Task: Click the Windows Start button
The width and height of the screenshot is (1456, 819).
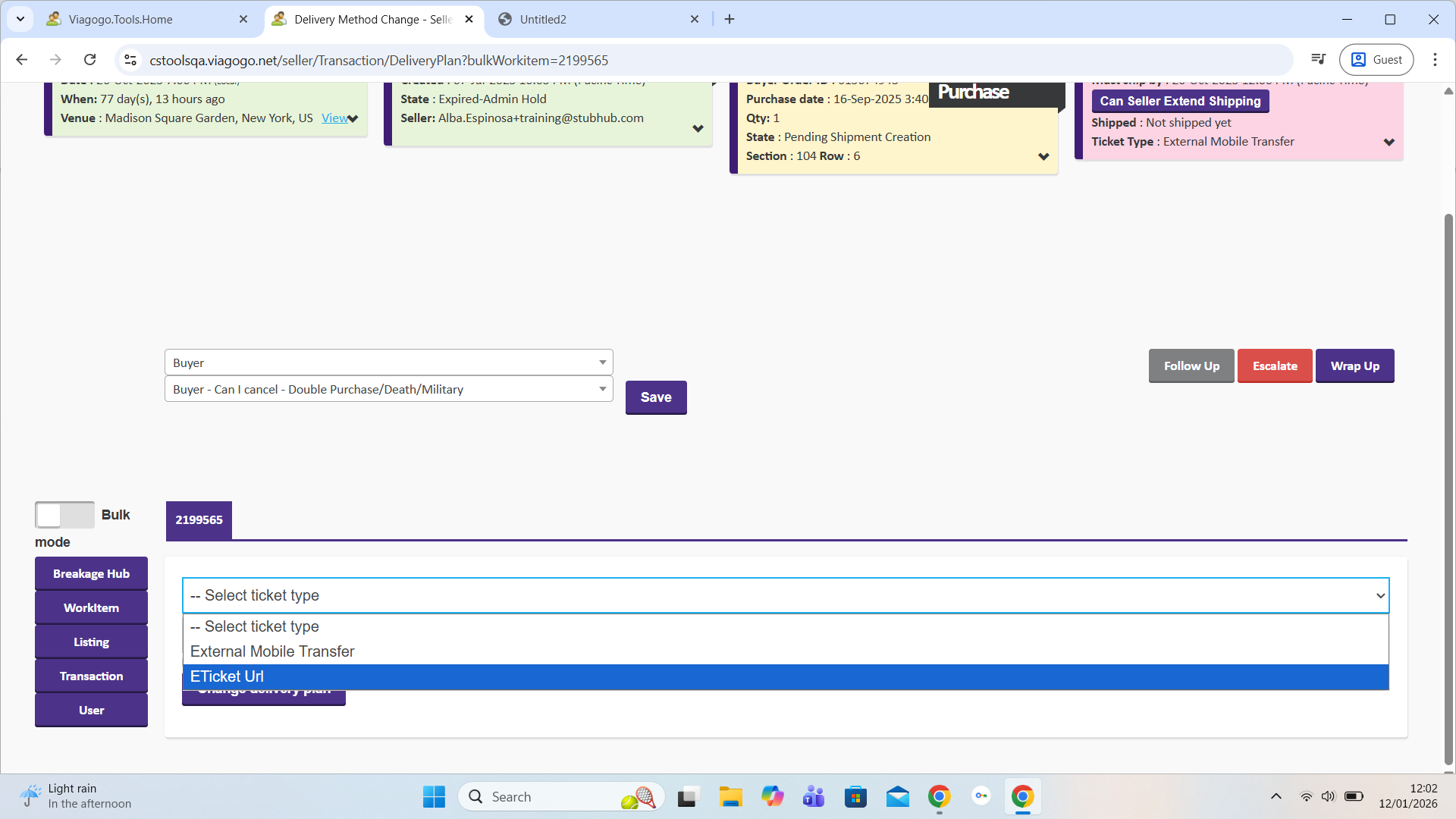Action: 434,797
